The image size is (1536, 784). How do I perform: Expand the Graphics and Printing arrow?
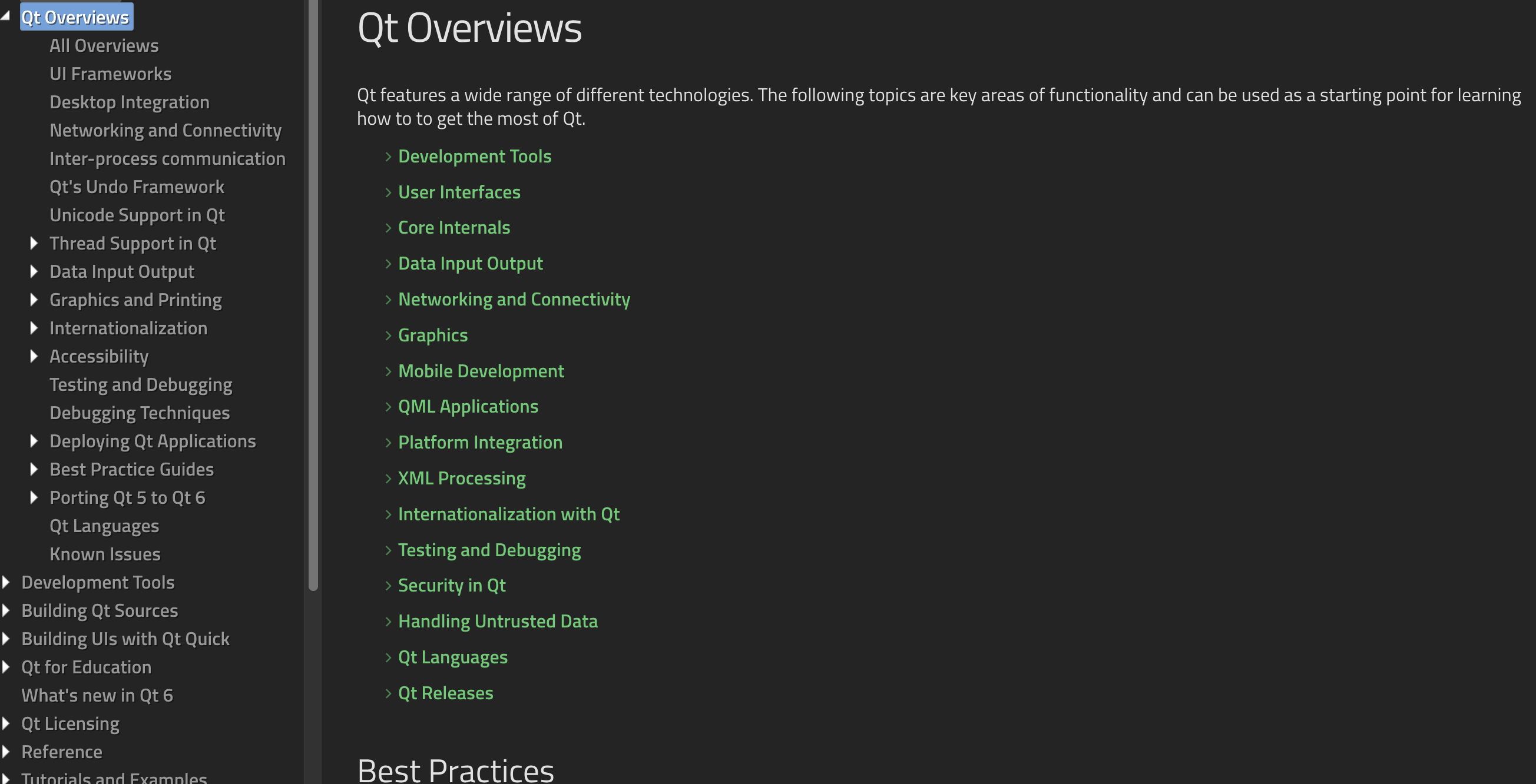[x=34, y=300]
